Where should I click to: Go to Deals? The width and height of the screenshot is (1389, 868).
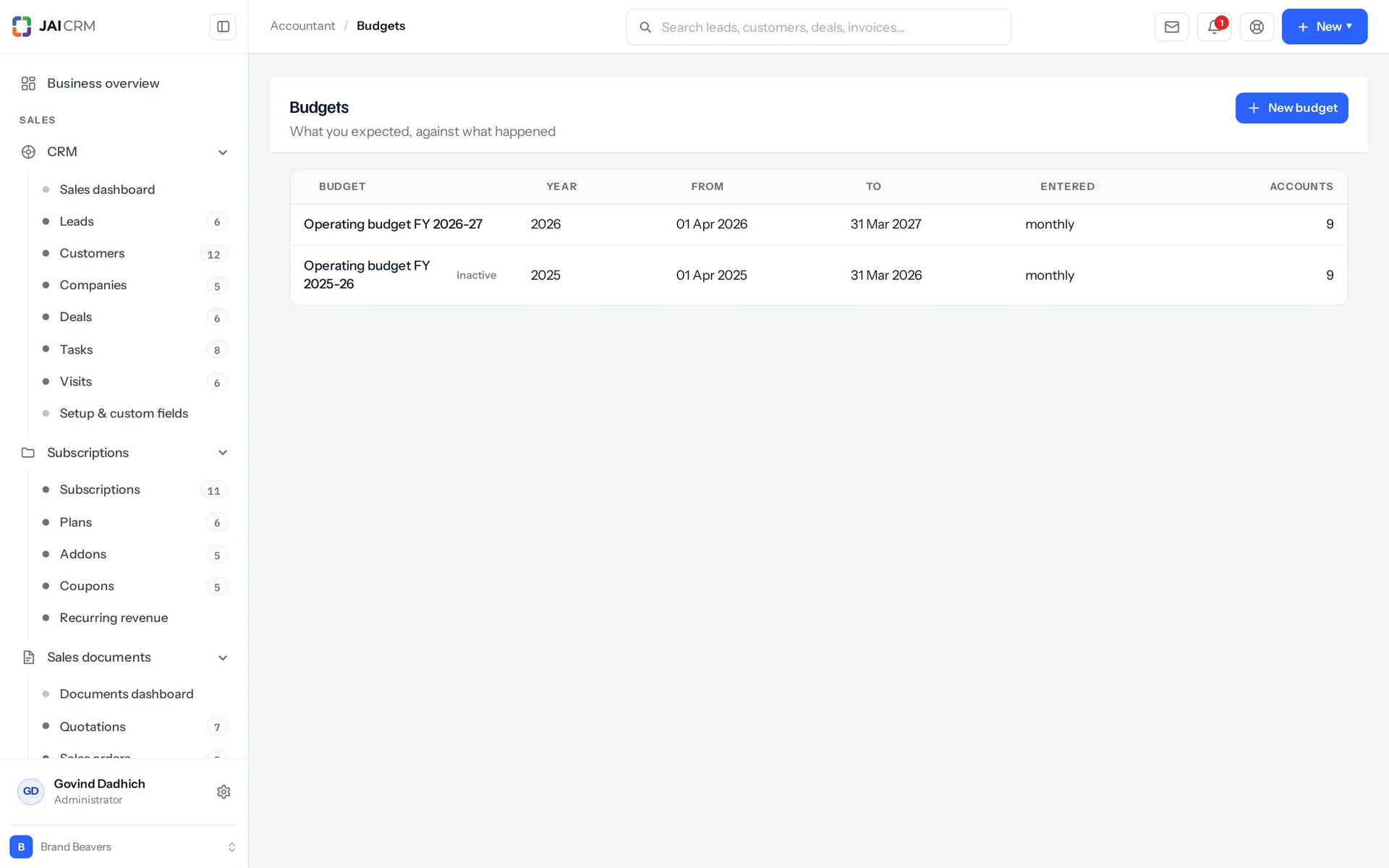[x=135, y=317]
